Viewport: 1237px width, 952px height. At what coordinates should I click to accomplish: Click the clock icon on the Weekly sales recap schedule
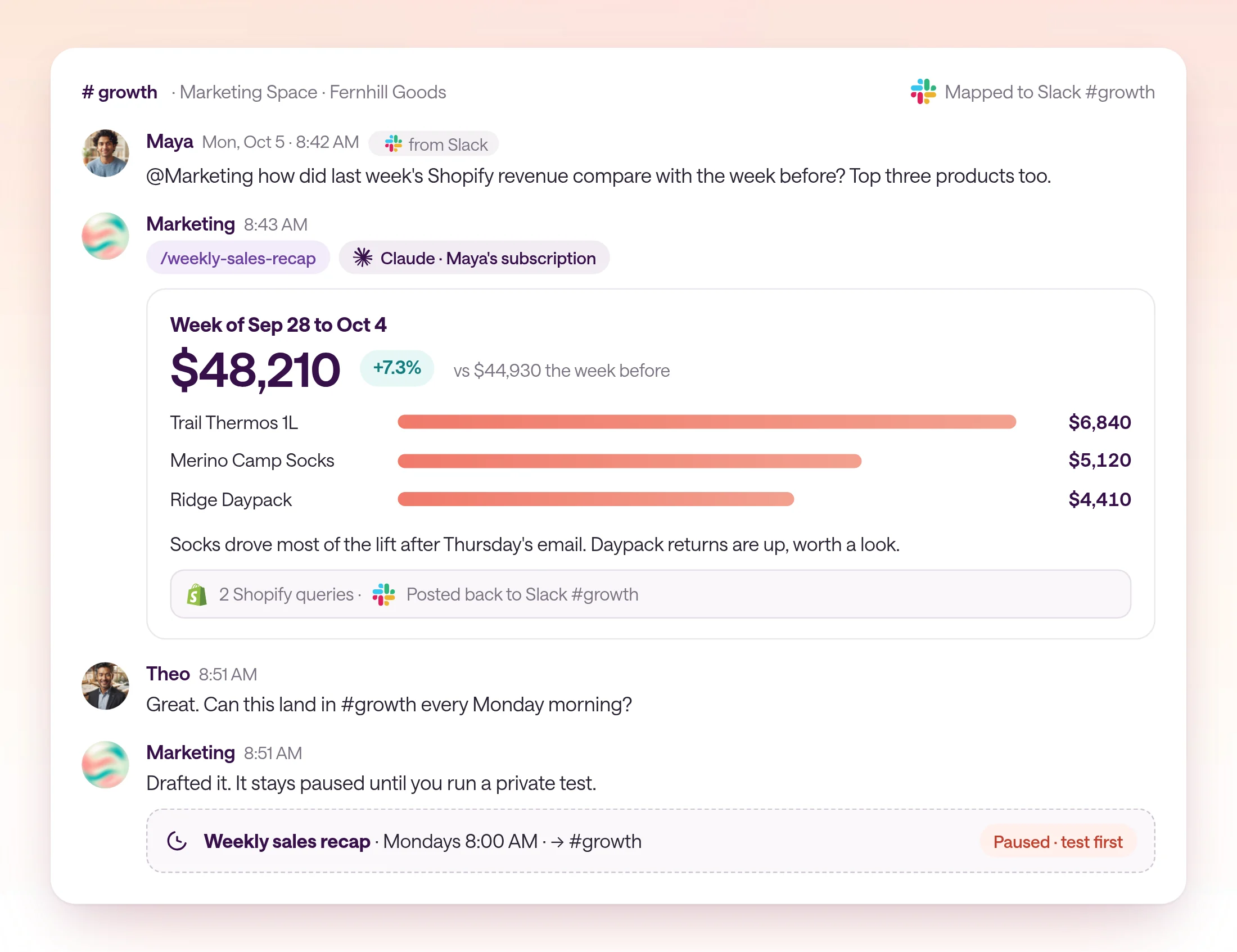tap(177, 841)
